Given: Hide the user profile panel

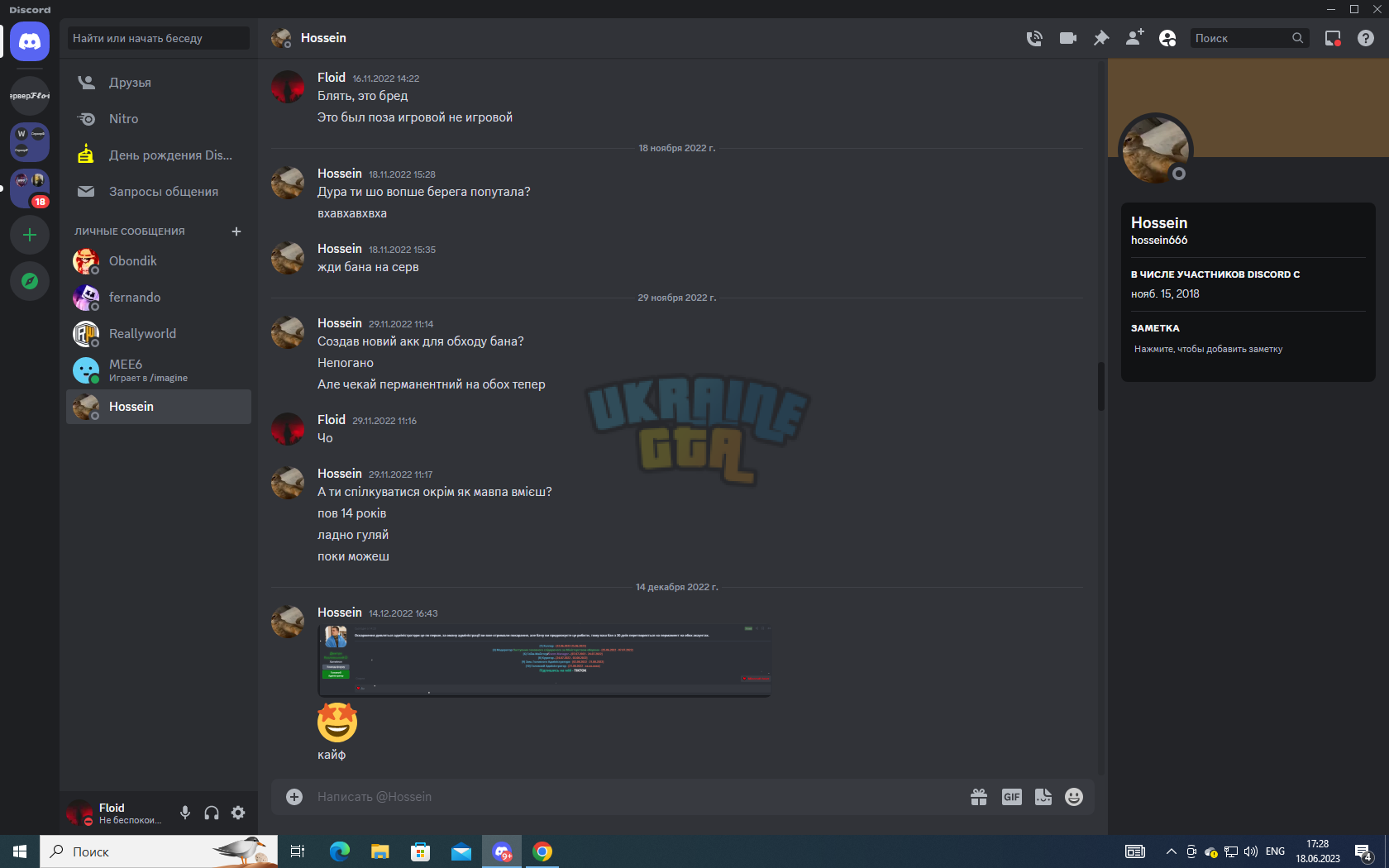Looking at the screenshot, I should click(x=1167, y=38).
